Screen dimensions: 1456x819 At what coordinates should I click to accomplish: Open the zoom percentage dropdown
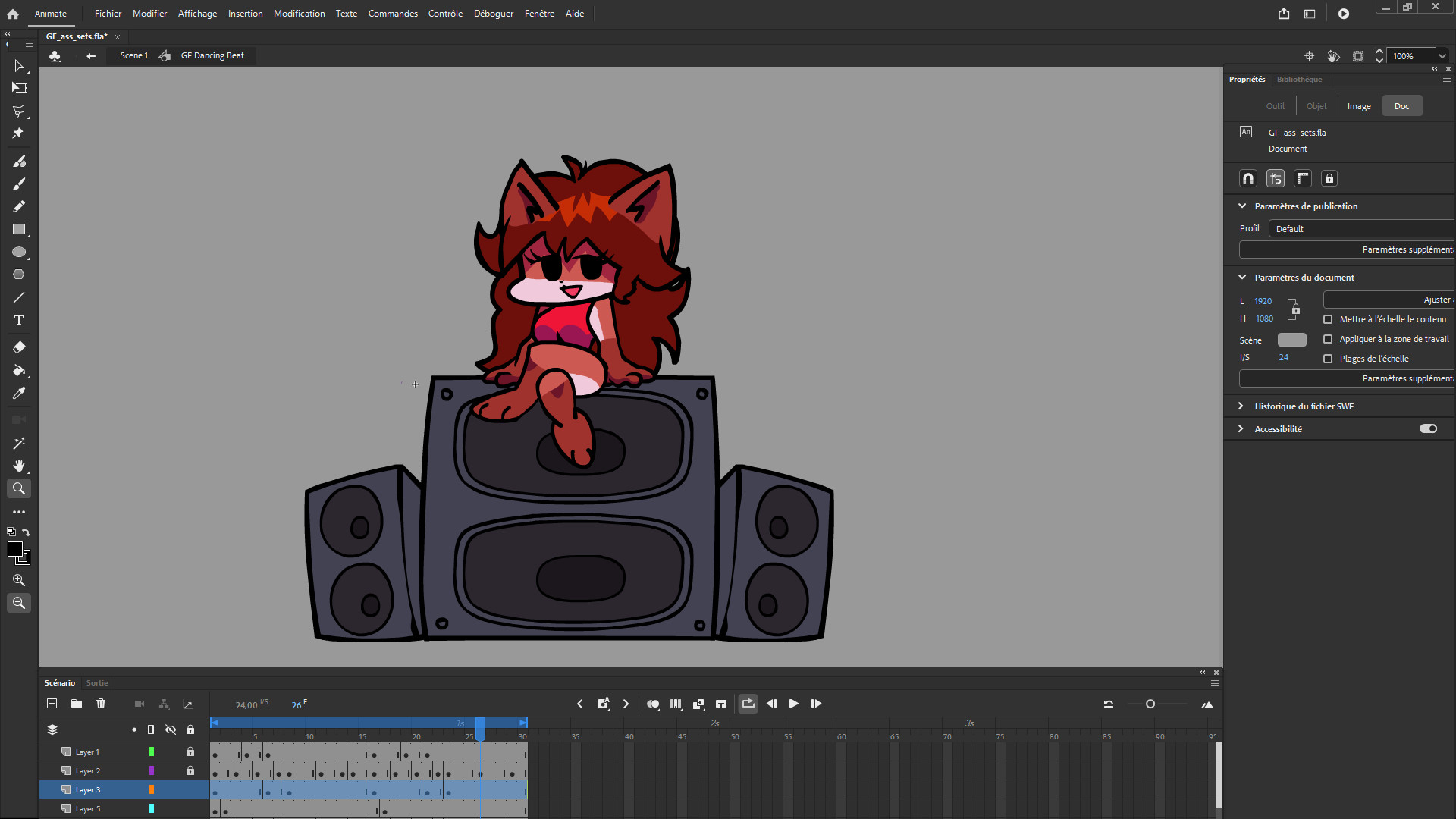[x=1442, y=55]
